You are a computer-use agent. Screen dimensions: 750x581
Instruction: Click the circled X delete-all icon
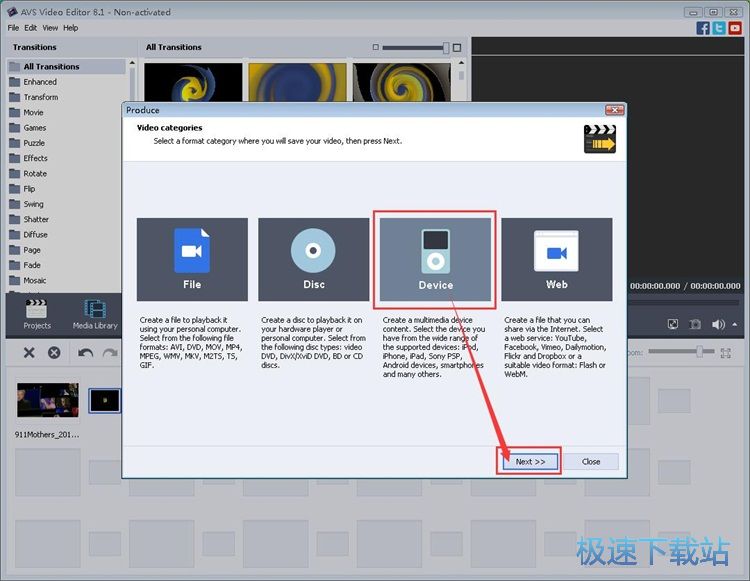54,353
